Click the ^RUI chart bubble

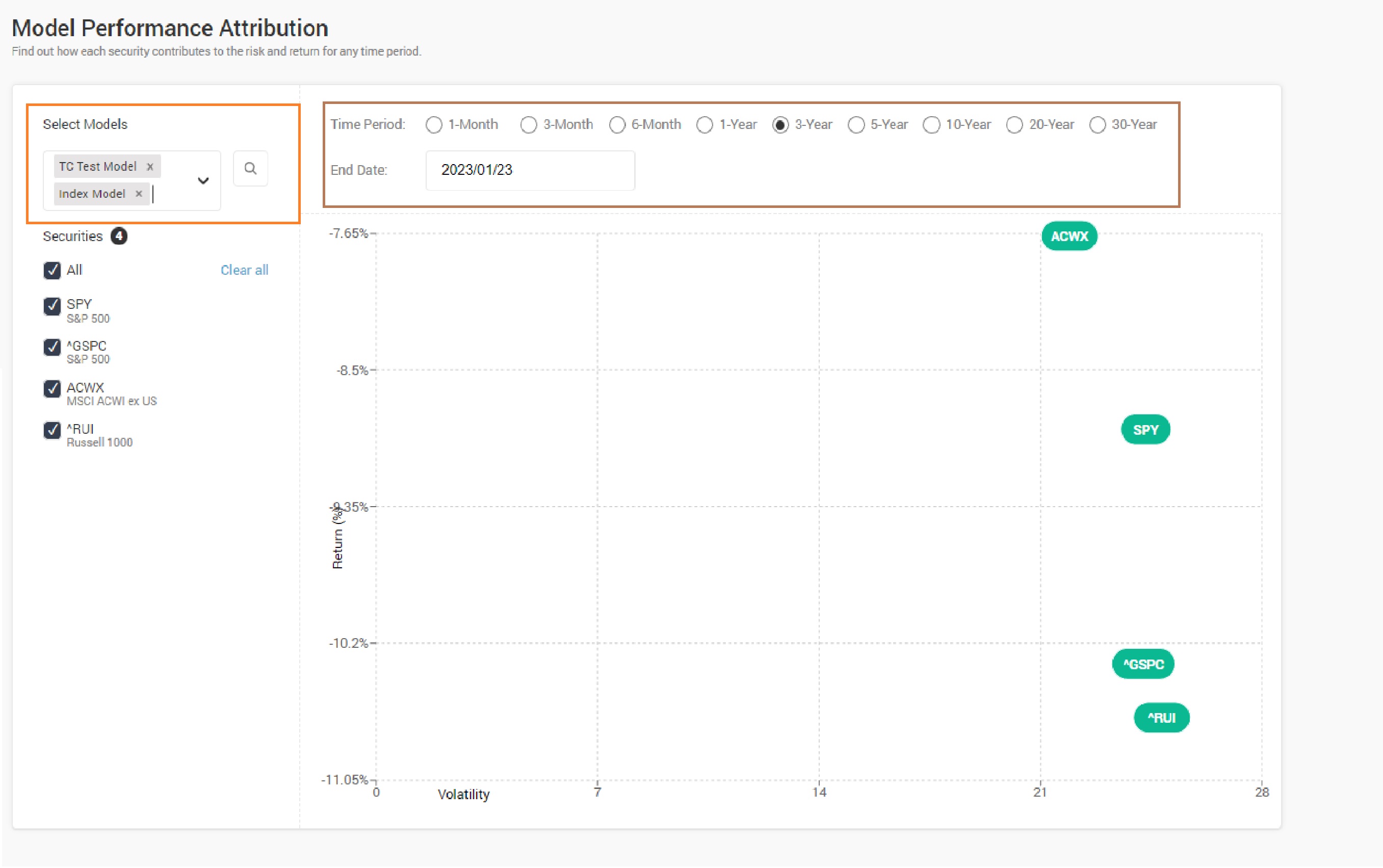point(1161,718)
